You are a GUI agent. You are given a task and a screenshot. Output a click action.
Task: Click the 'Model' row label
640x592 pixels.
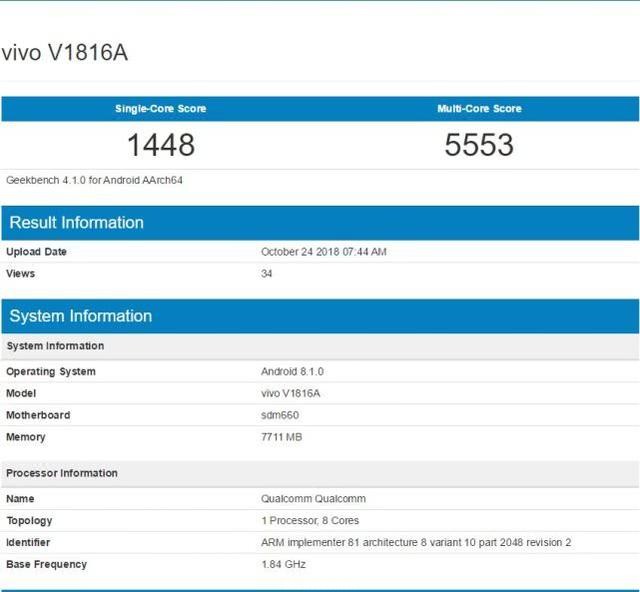pos(21,393)
